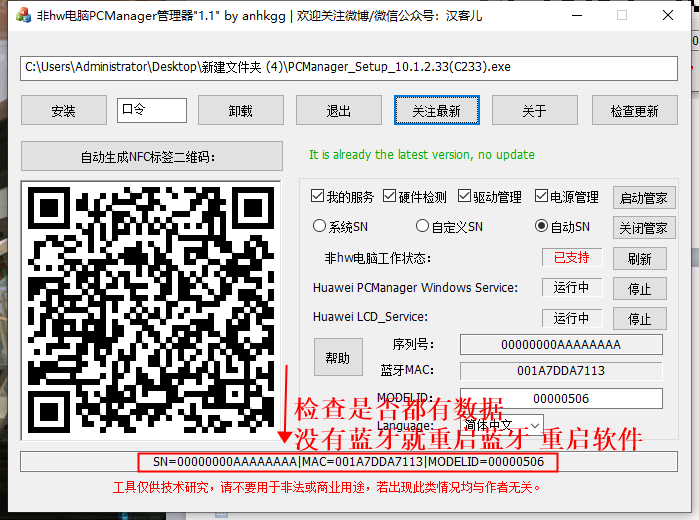Click the SN/MAC/MODELID summary text field

point(349,462)
